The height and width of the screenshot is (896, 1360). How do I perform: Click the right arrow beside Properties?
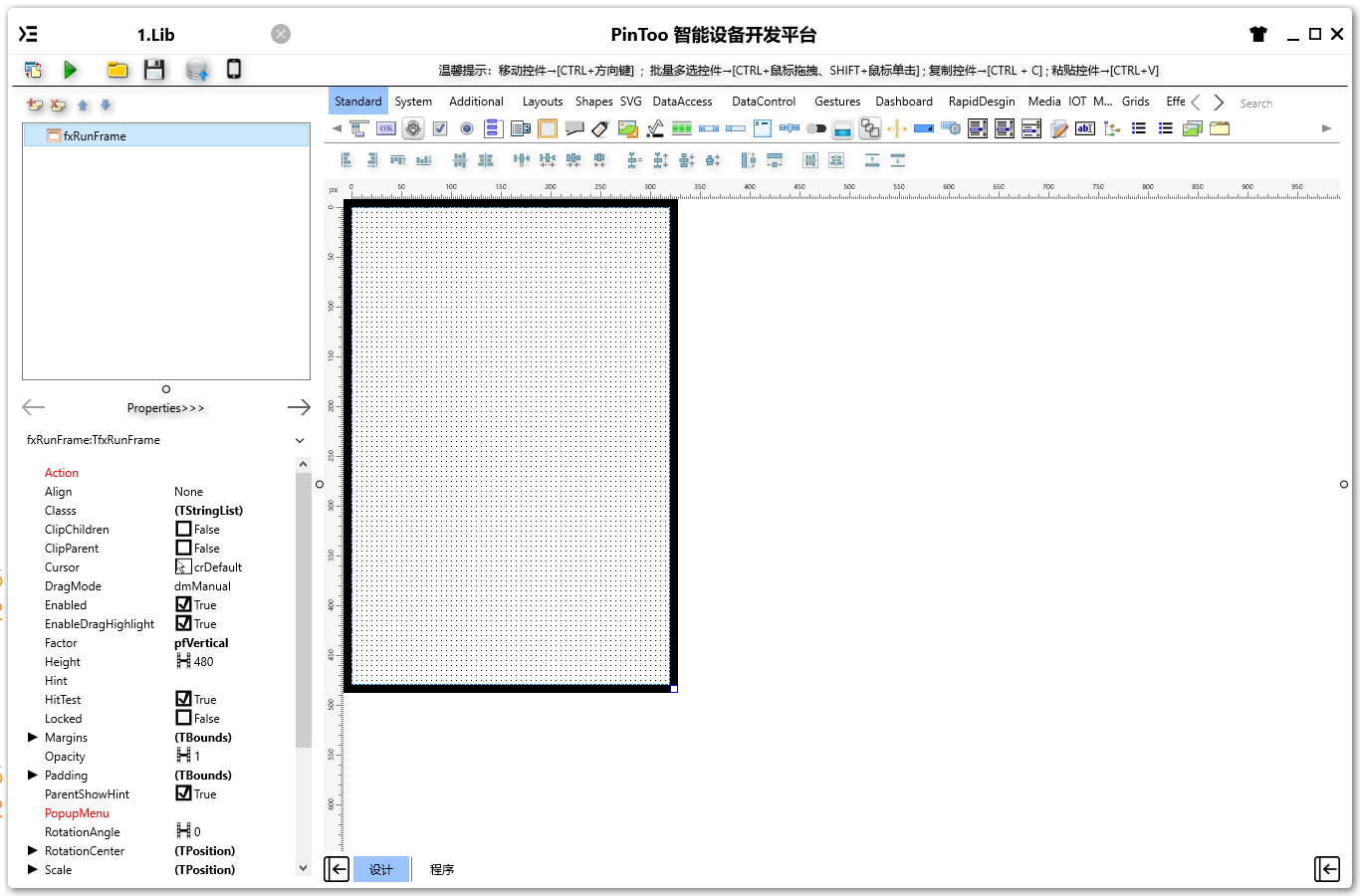point(299,407)
